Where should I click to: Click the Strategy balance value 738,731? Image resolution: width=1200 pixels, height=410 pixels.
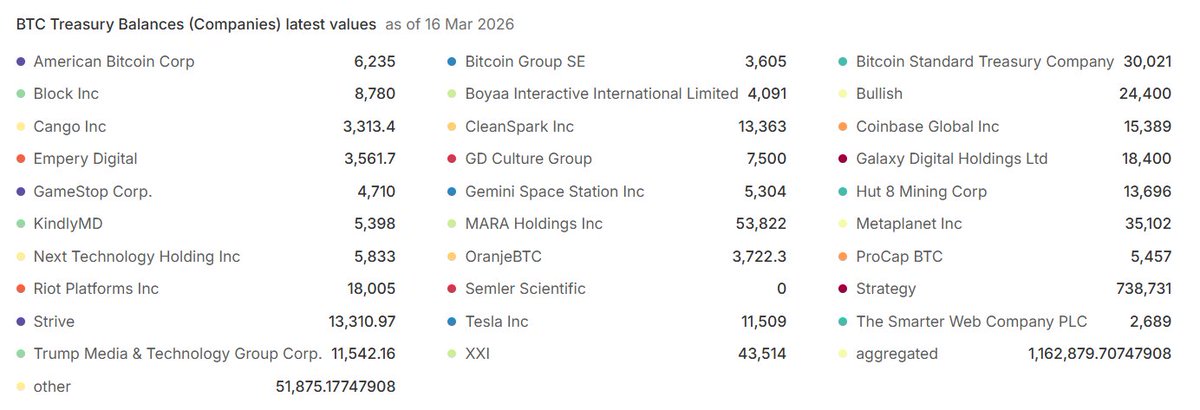click(x=1142, y=289)
